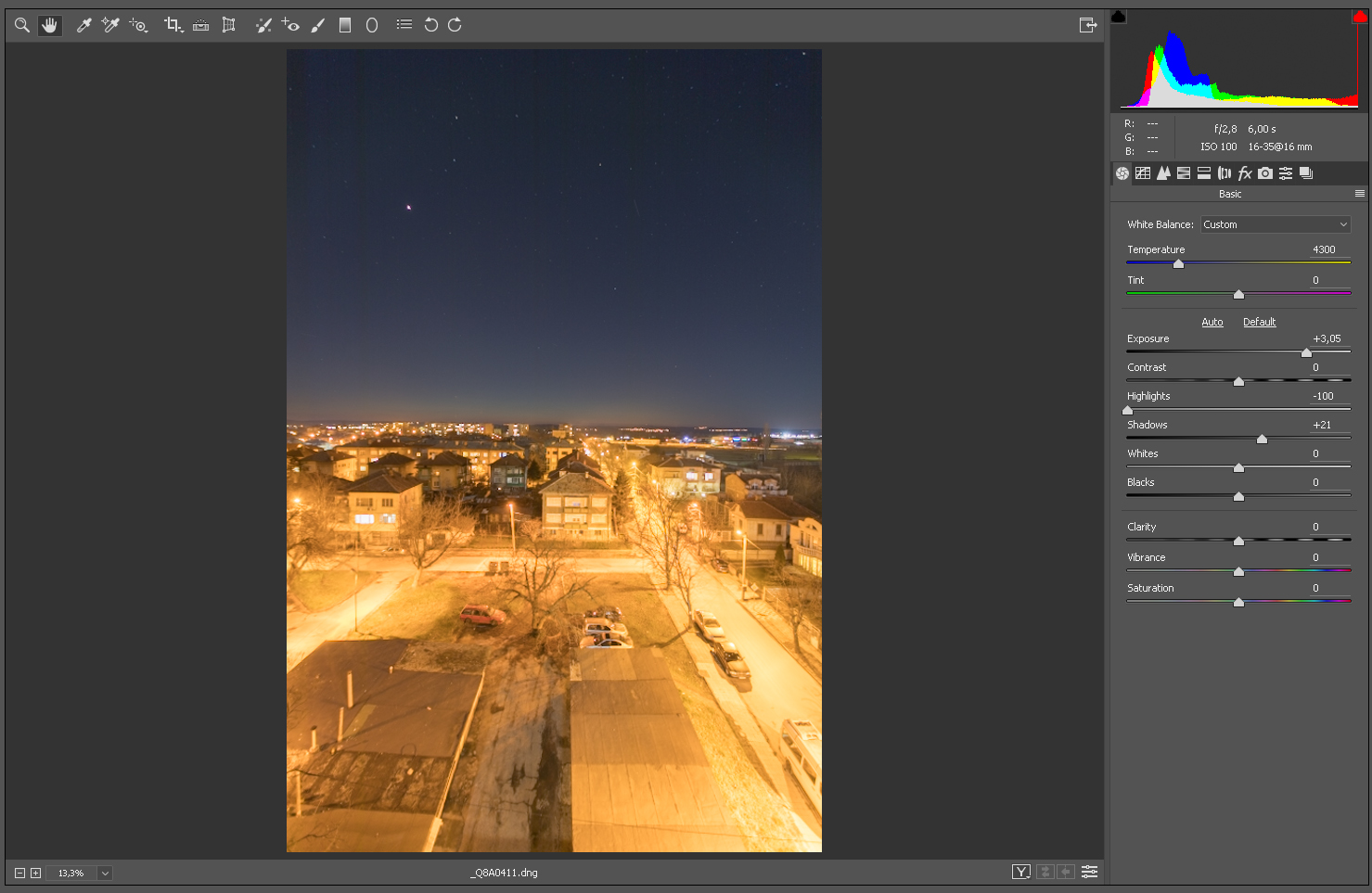Open the preferences dialog list icon
The height and width of the screenshot is (893, 1372).
[404, 25]
